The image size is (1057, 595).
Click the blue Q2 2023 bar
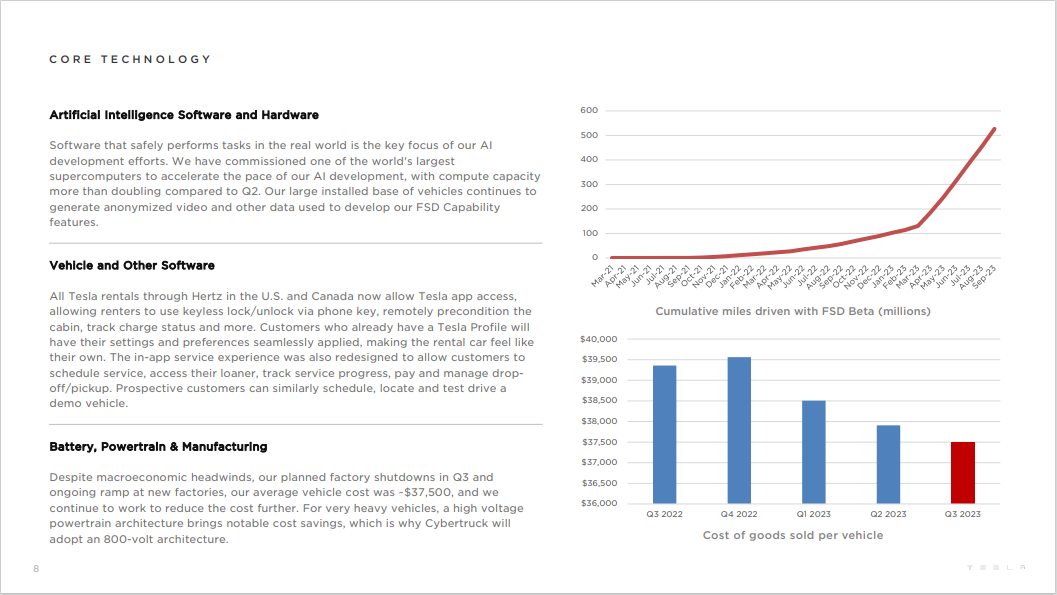tap(888, 464)
